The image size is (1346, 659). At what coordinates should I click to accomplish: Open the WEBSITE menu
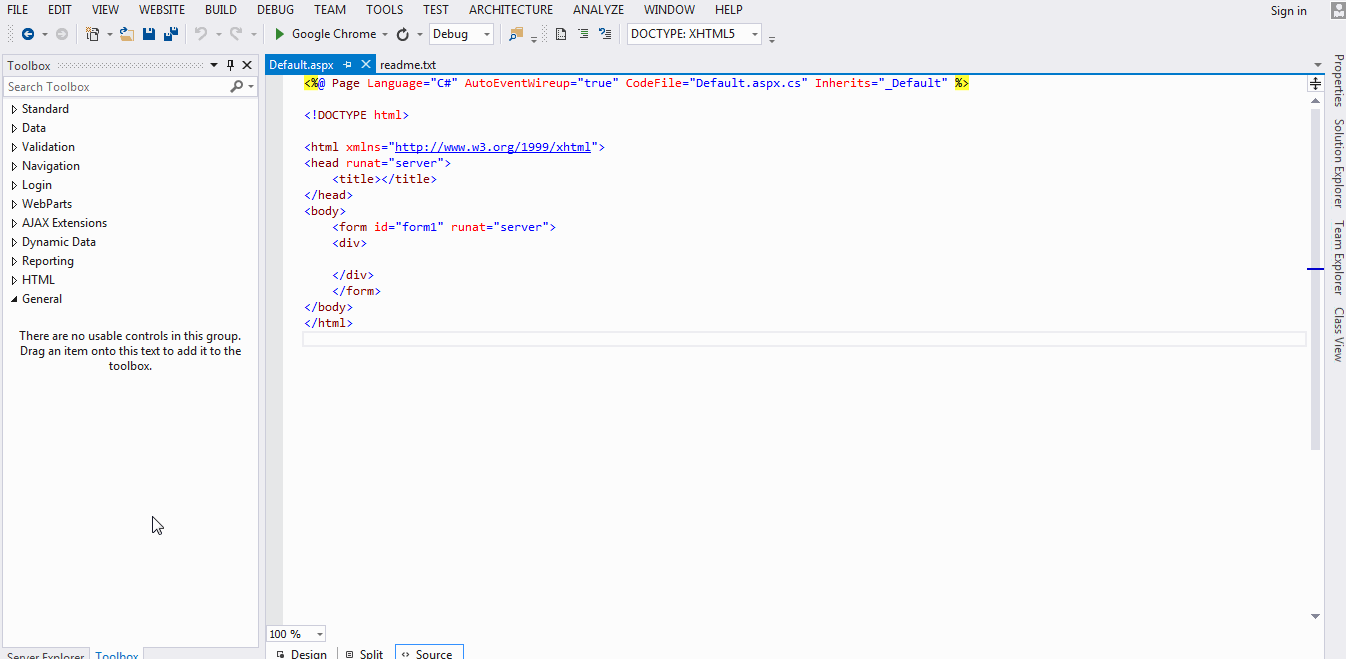click(x=162, y=10)
